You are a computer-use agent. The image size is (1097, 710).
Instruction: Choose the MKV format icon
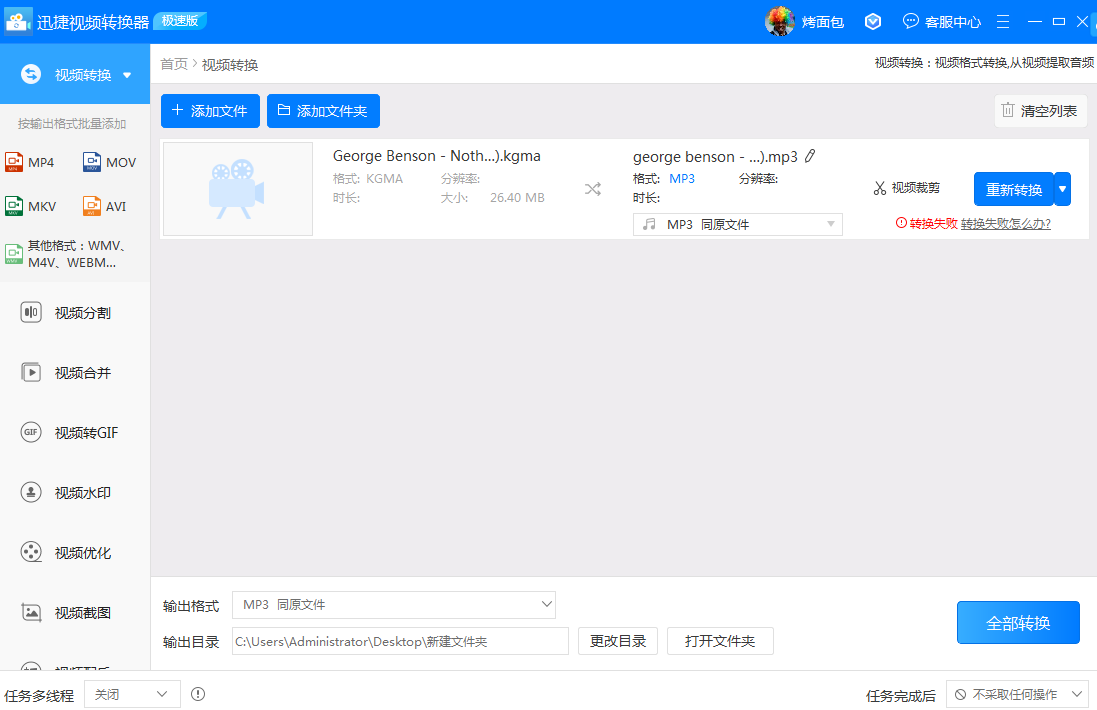tap(14, 206)
